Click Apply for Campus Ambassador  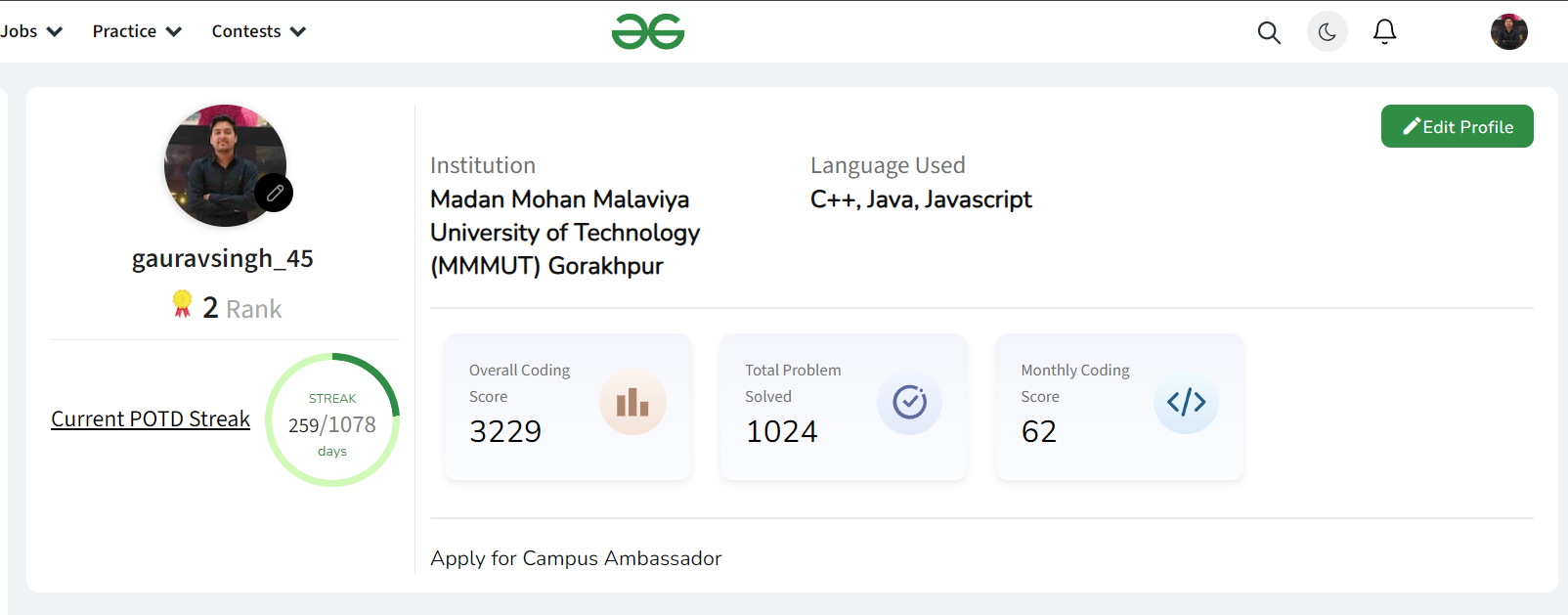click(576, 558)
